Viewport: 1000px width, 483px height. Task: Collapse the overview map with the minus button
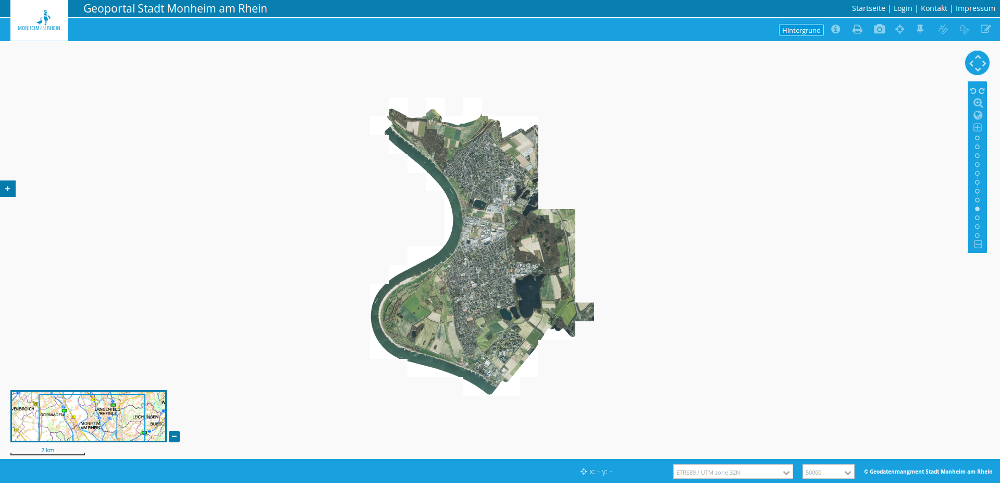(174, 436)
